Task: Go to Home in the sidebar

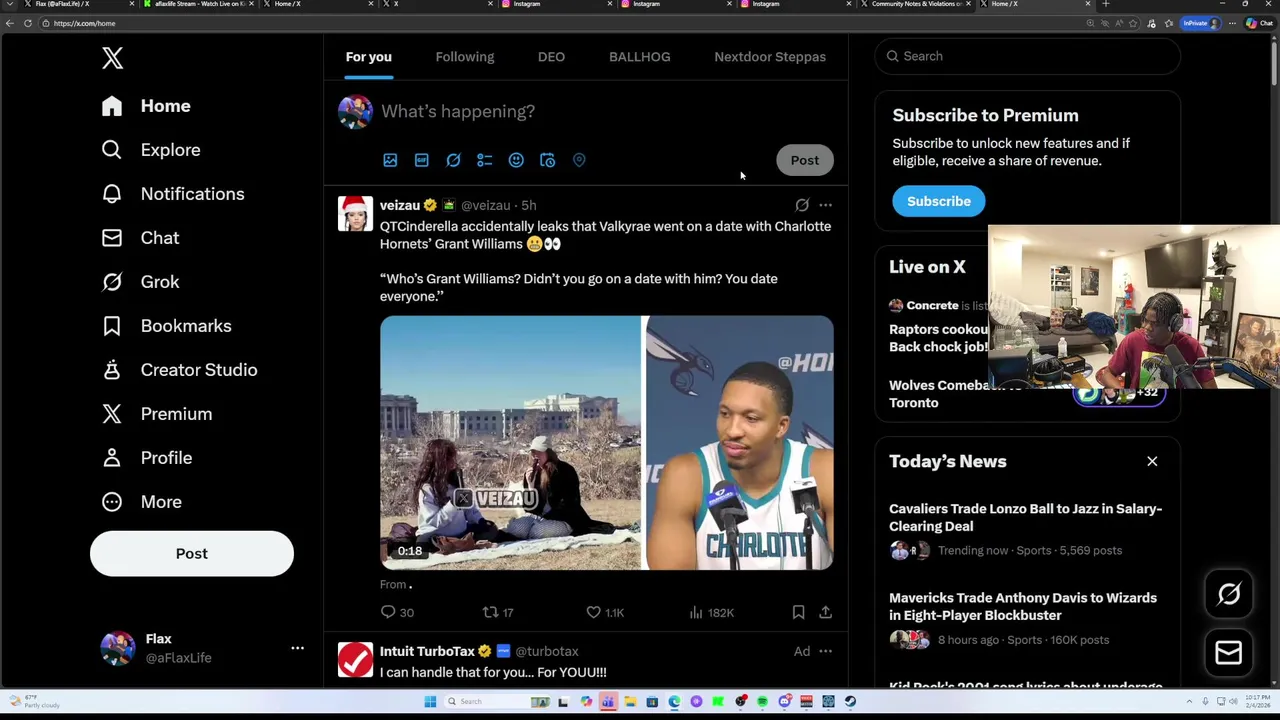Action: tap(146, 106)
